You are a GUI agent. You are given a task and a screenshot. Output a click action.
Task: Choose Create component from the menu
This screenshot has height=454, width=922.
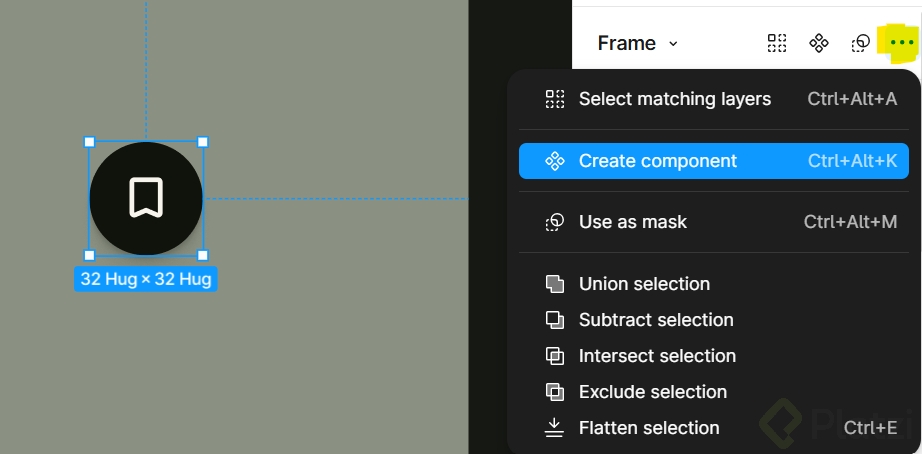pos(657,161)
